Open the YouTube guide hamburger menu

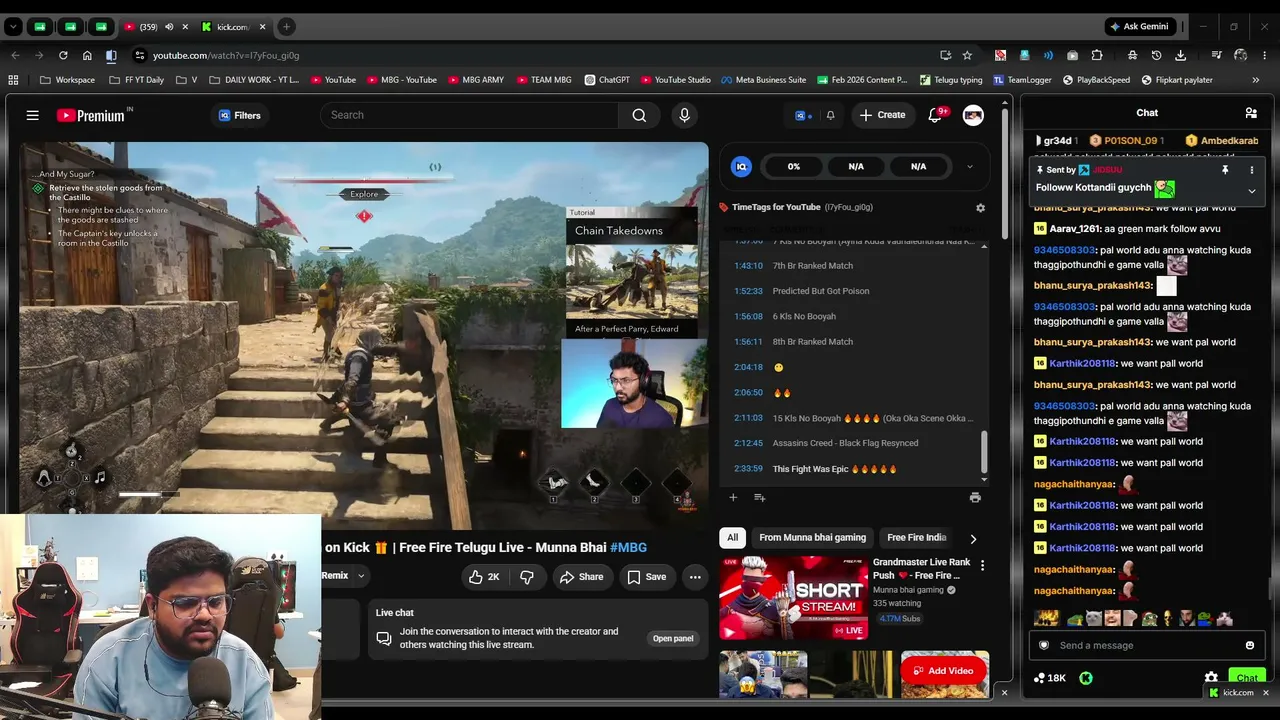[32, 115]
